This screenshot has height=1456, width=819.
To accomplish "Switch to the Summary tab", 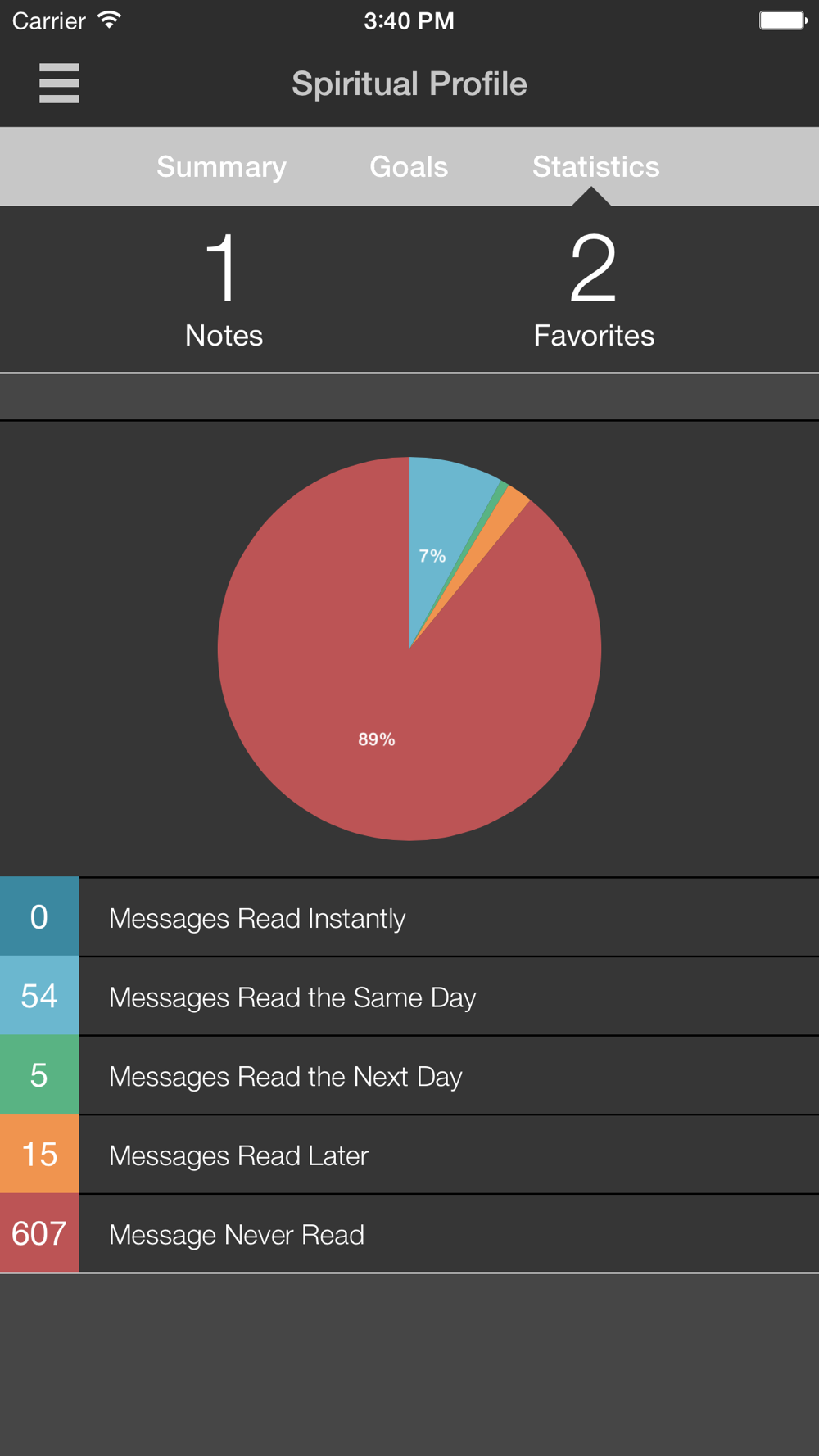I will tap(221, 167).
